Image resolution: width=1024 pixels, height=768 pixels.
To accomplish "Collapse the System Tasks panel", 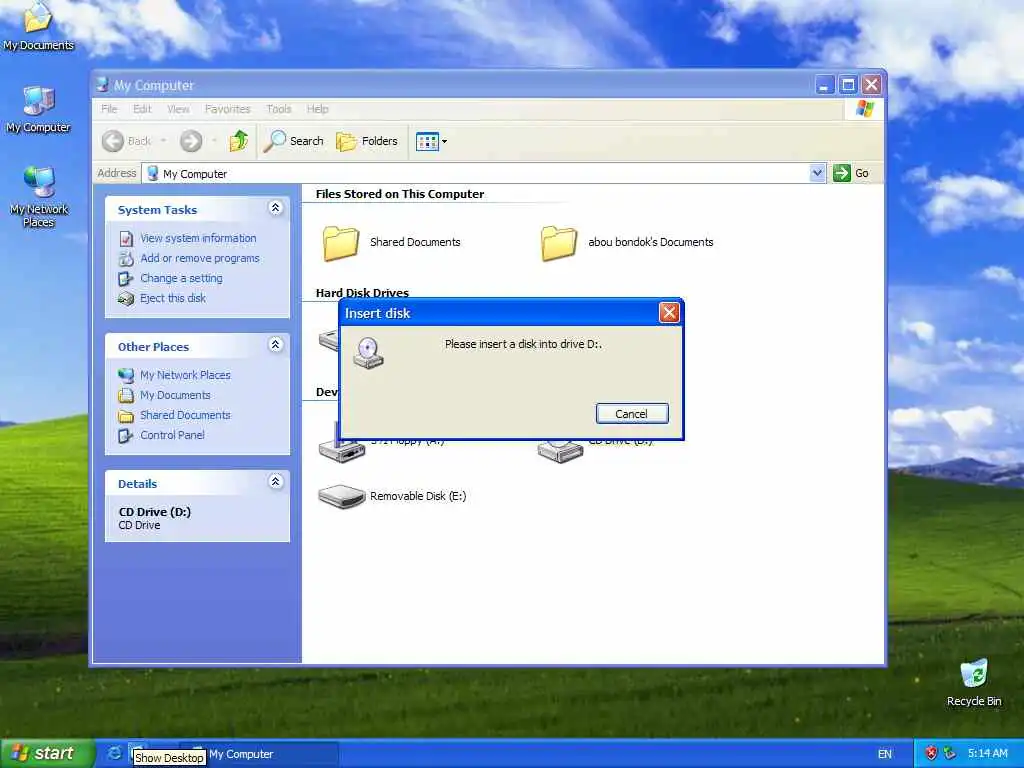I will point(276,208).
